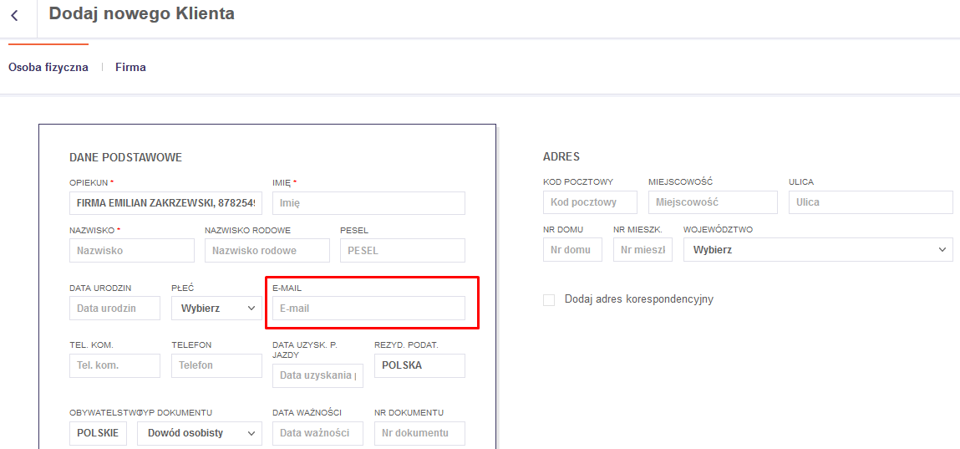Click the Nazwisko input field
The height and width of the screenshot is (449, 960).
click(x=131, y=250)
